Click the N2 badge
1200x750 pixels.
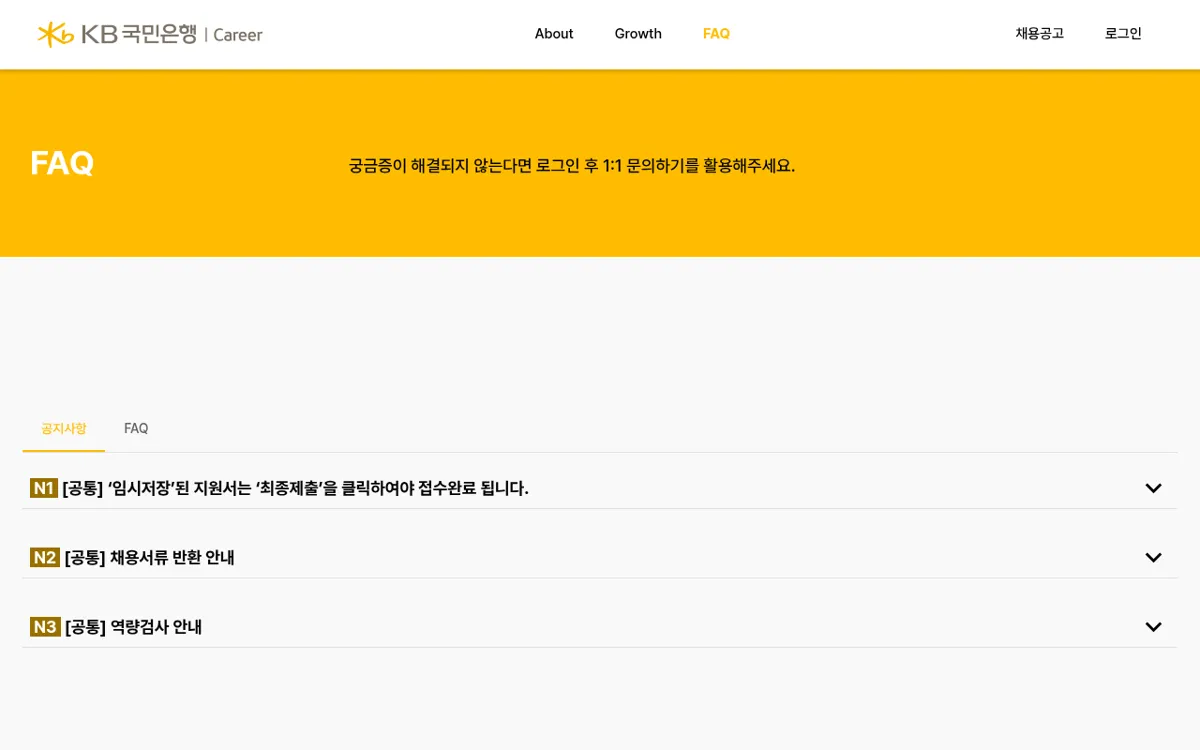coord(45,557)
